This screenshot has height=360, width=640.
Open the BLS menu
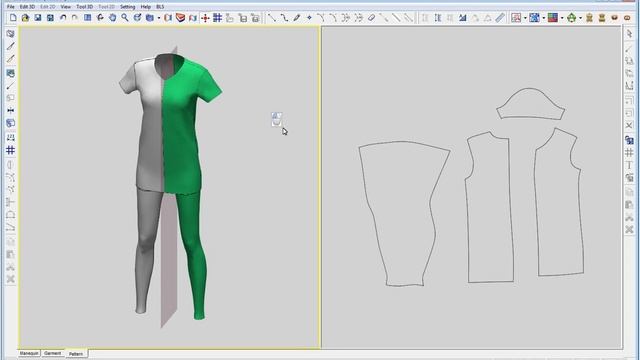160,7
